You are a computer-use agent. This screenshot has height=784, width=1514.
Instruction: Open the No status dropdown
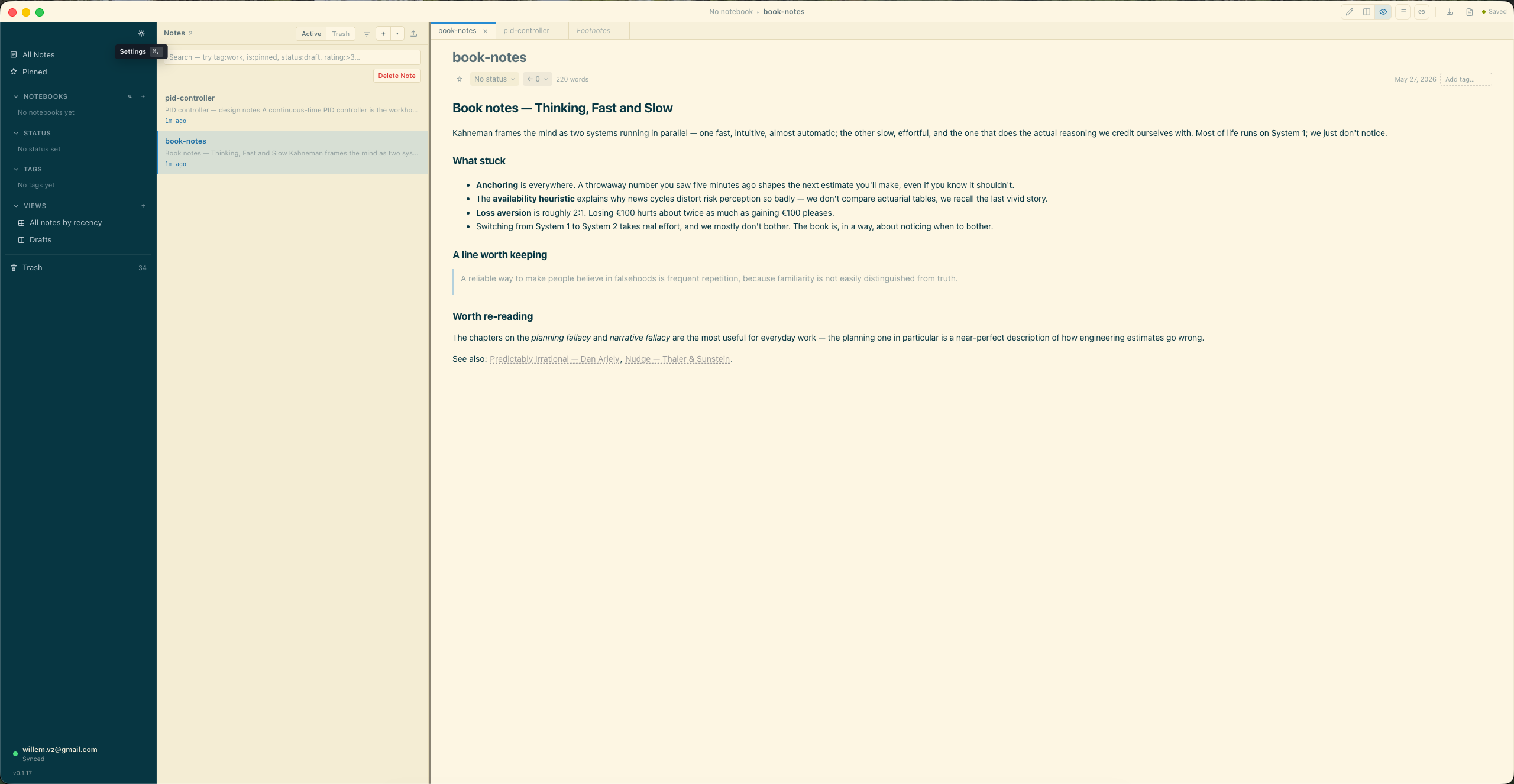[x=494, y=79]
